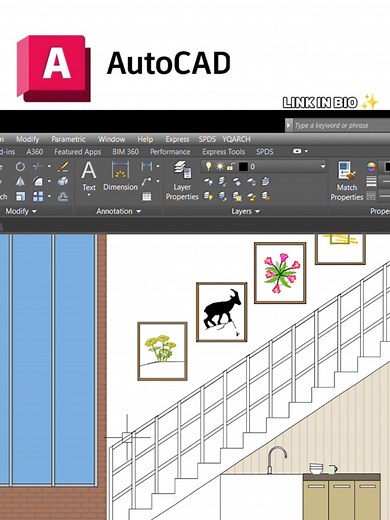Select the Rotate tool in Modify panel

pyautogui.click(x=20, y=166)
